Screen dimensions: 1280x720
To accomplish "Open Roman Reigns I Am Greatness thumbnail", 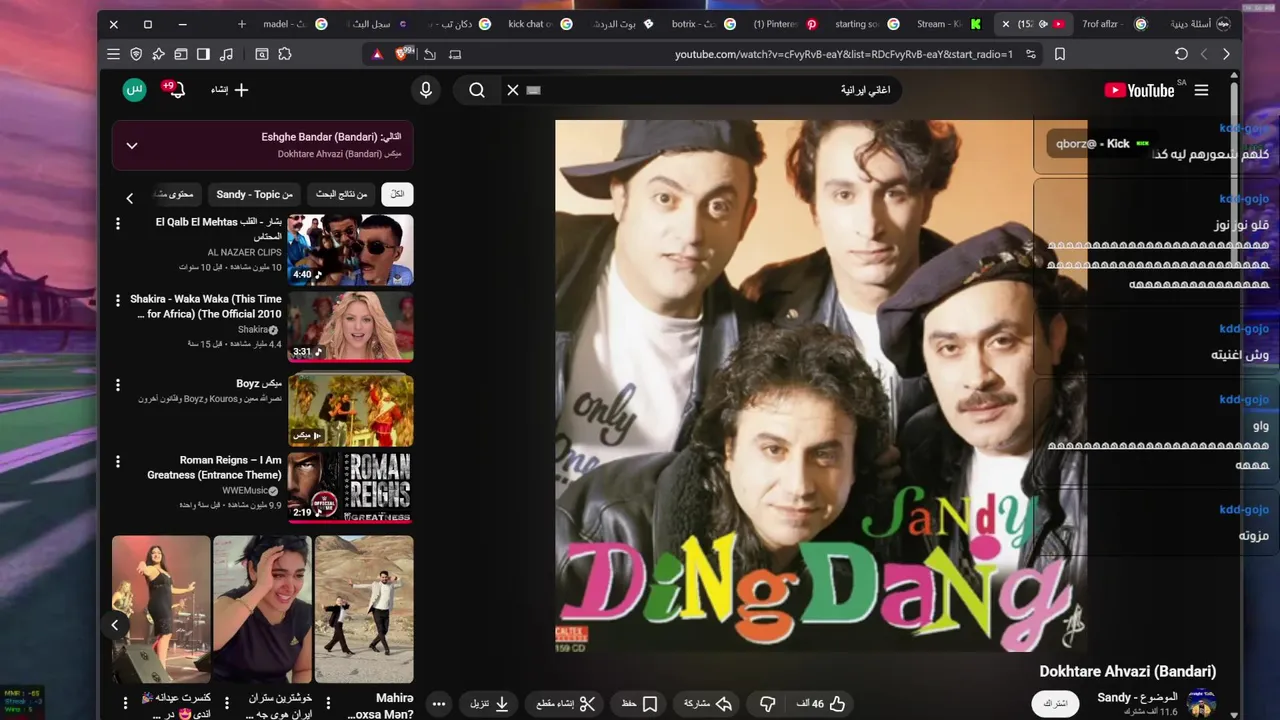I will [350, 488].
